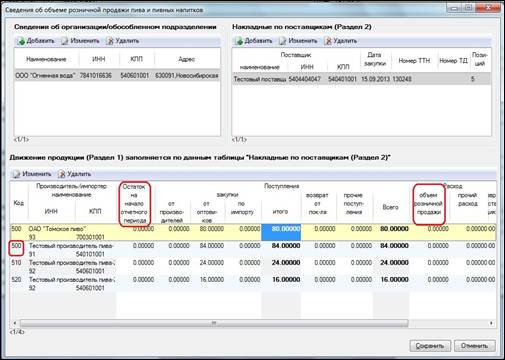Click Удалить icon in Накладные panel
Image resolution: width=505 pixels, height=360 pixels.
(x=328, y=41)
